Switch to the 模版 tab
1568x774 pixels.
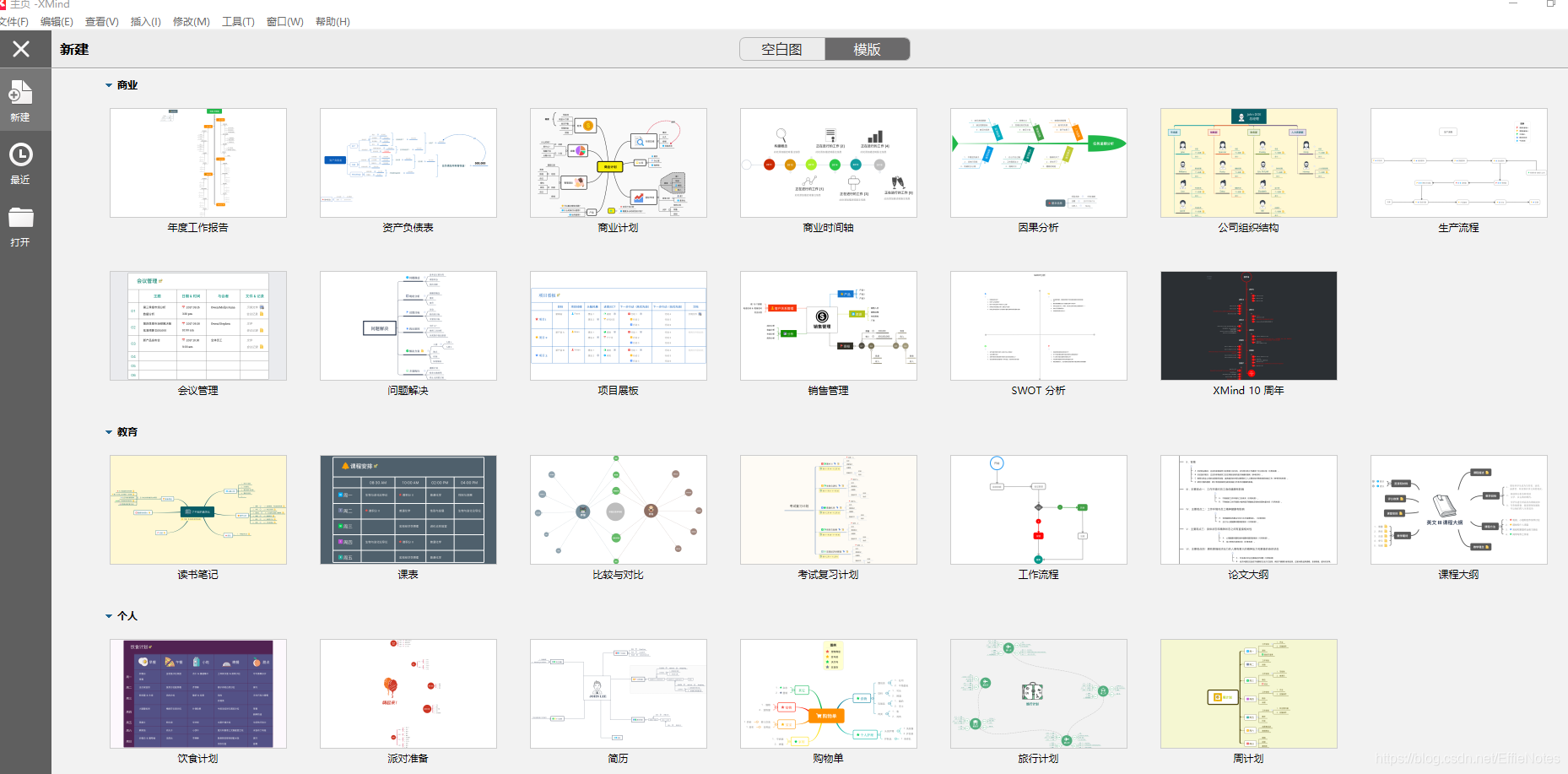[868, 49]
